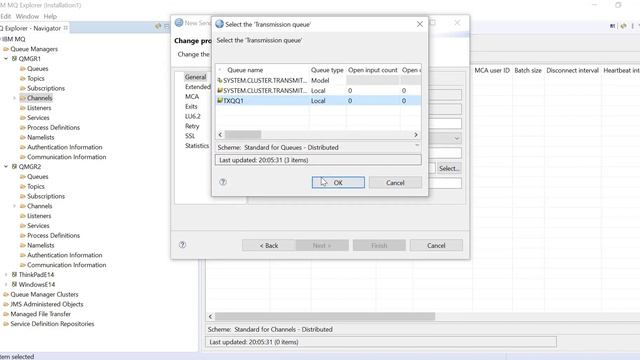The image size is (640, 360).
Task: Sort by Queue type column header
Action: click(x=327, y=70)
